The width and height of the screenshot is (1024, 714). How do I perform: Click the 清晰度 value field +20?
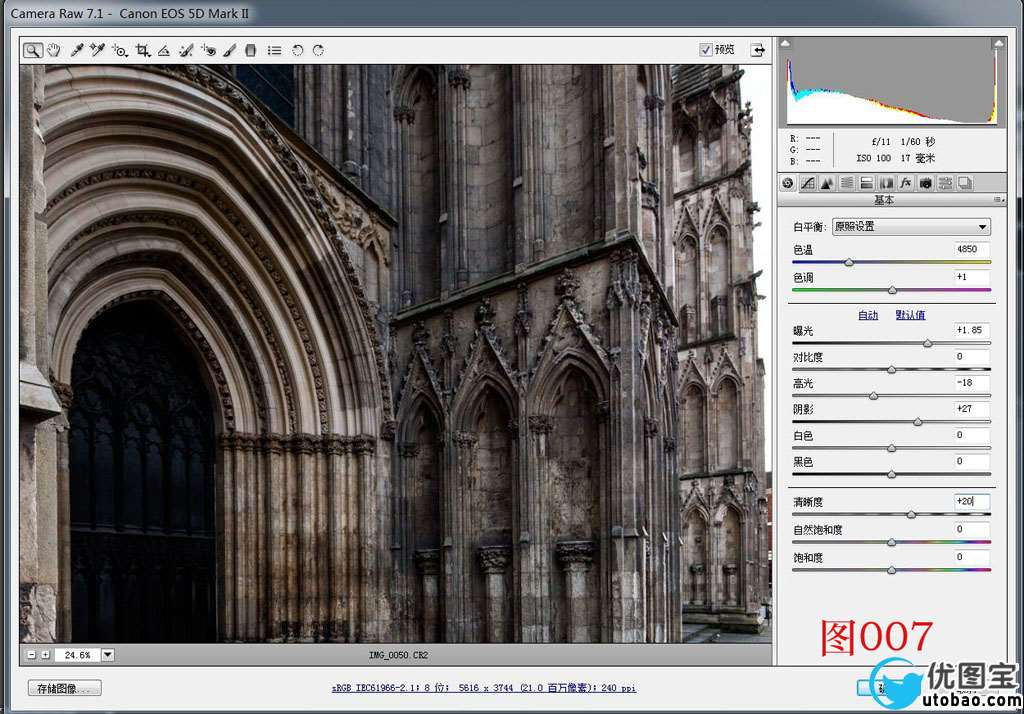point(971,501)
